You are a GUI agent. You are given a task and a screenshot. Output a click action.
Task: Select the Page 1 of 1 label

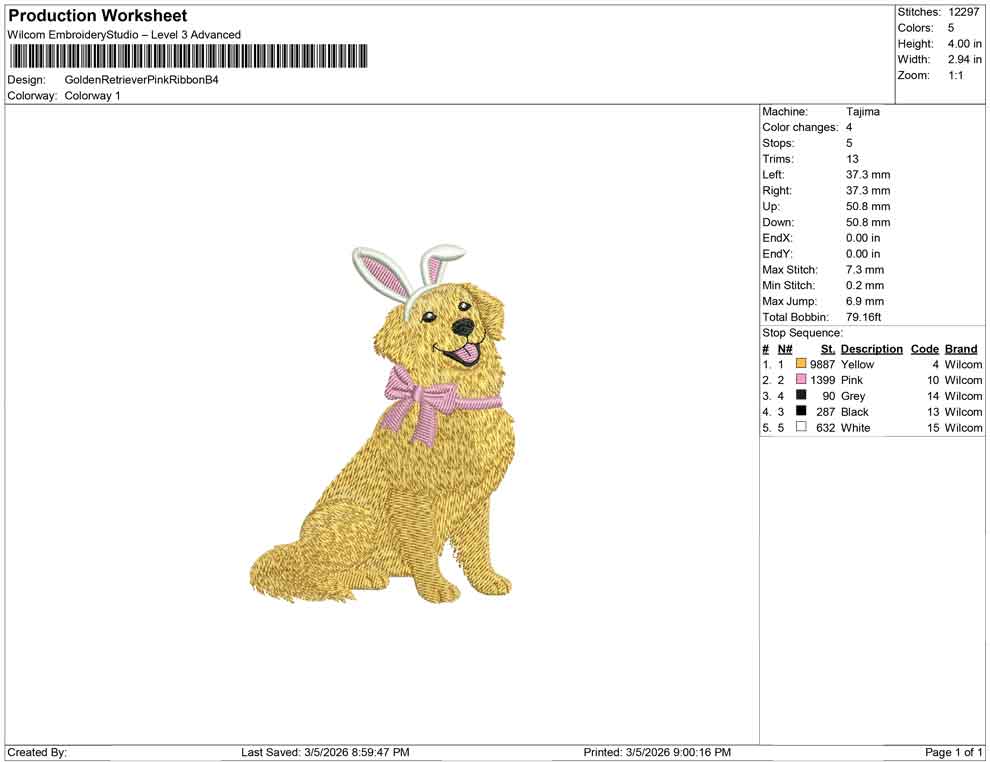[951, 751]
